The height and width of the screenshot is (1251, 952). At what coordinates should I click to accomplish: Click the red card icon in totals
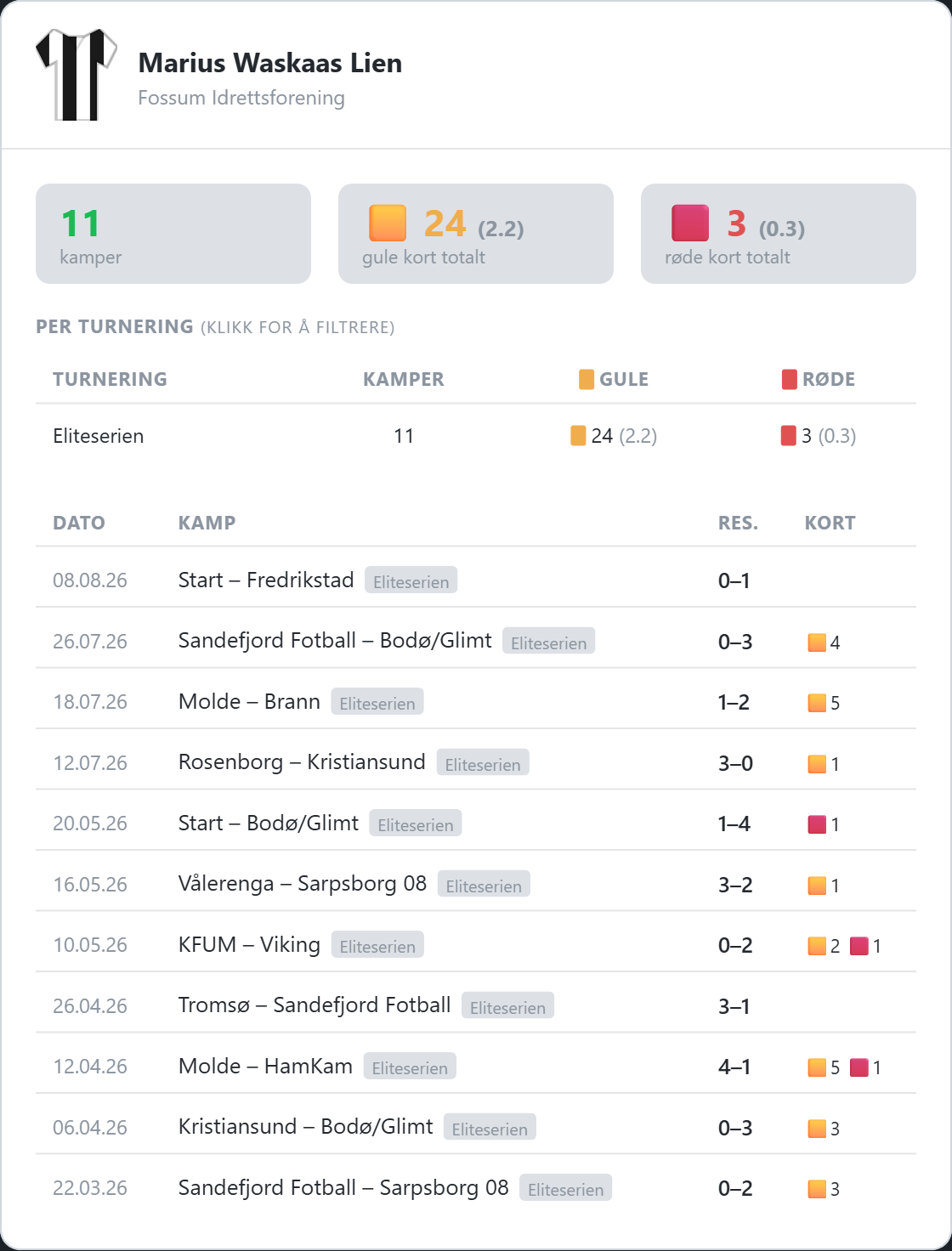click(x=690, y=224)
